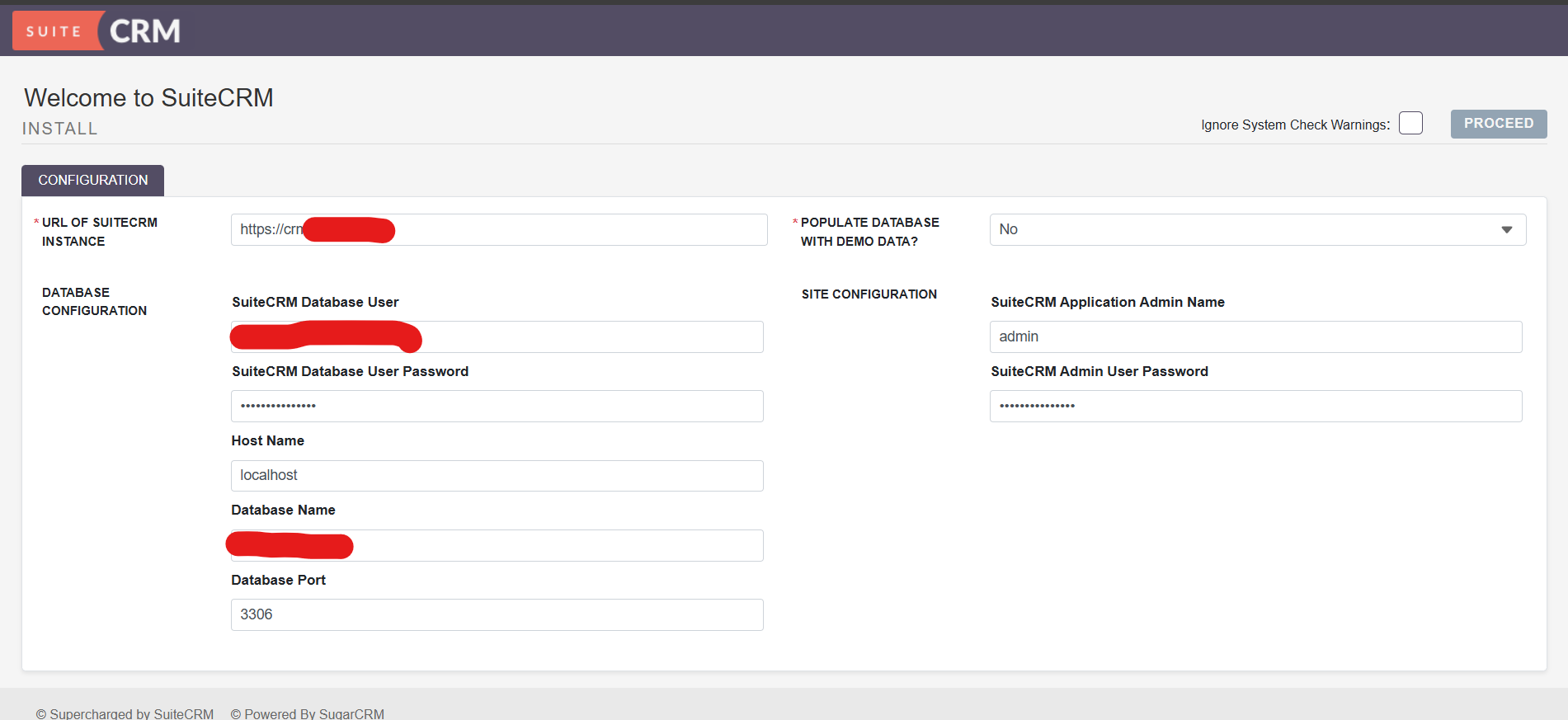
Task: Click the PROCEED button
Action: [x=1499, y=124]
